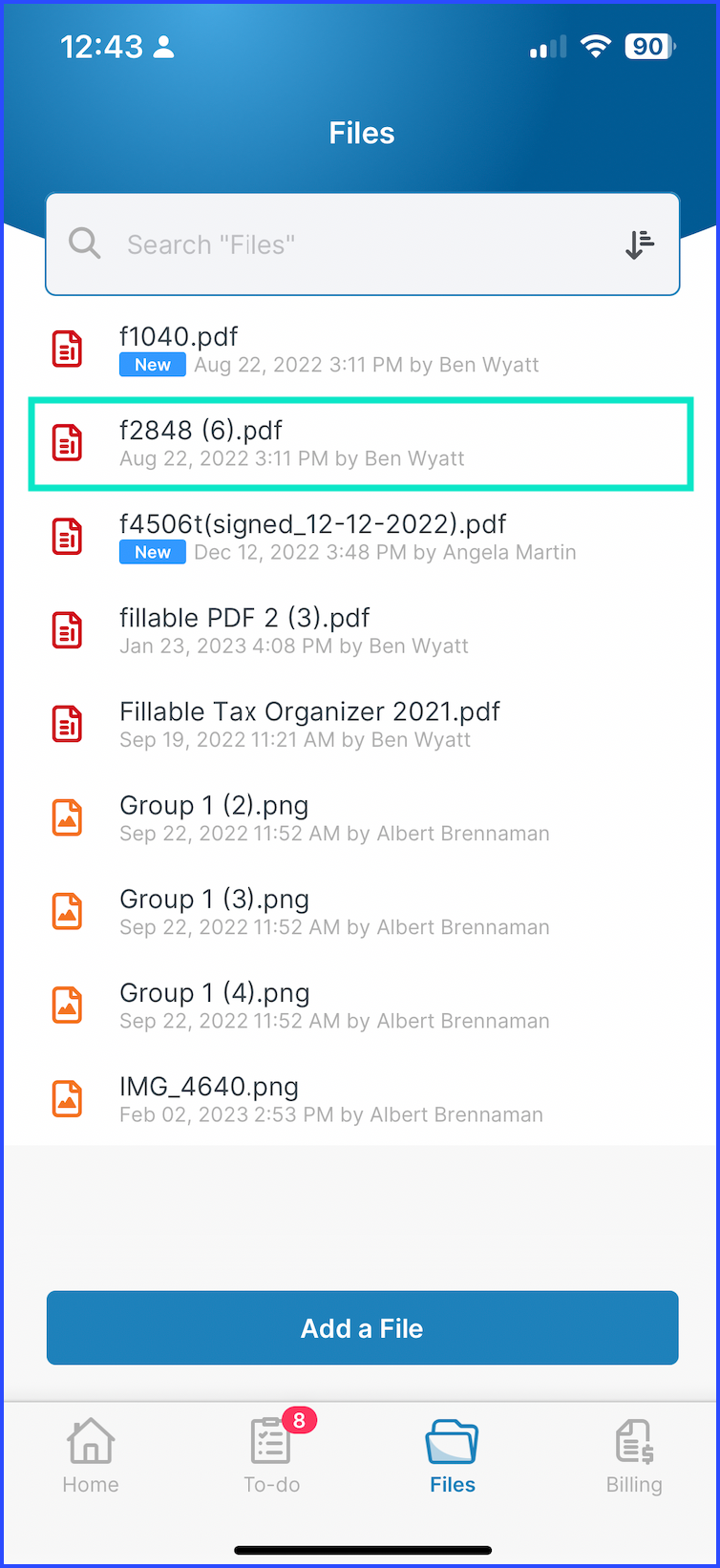The image size is (720, 1568).
Task: Select the red notification badge on To-do
Action: coord(299,1421)
